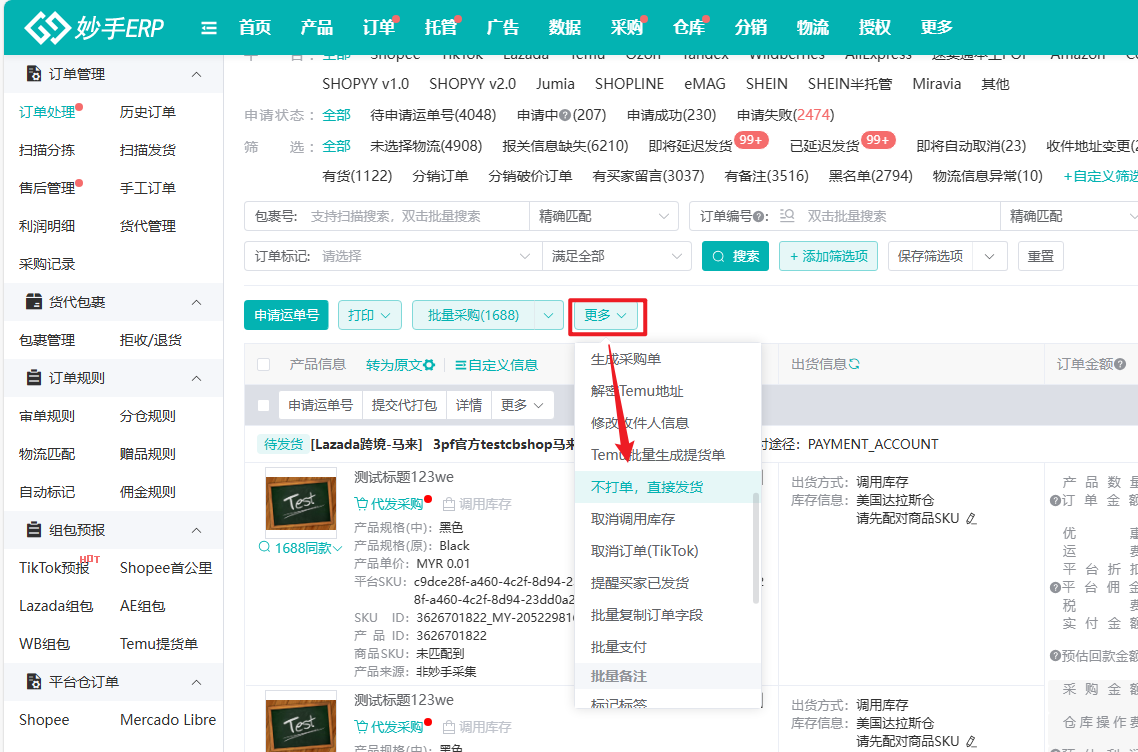Click first product's 调用库存 icon
This screenshot has width=1138, height=752.
[449, 504]
